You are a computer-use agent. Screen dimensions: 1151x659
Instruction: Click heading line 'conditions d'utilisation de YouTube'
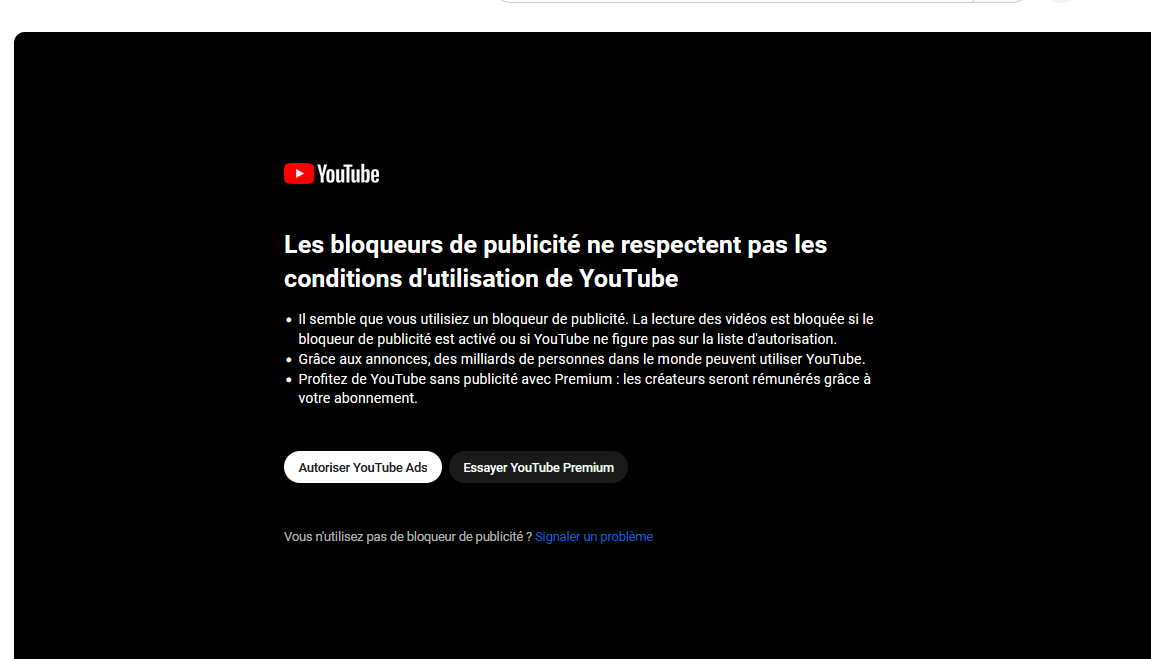[481, 278]
